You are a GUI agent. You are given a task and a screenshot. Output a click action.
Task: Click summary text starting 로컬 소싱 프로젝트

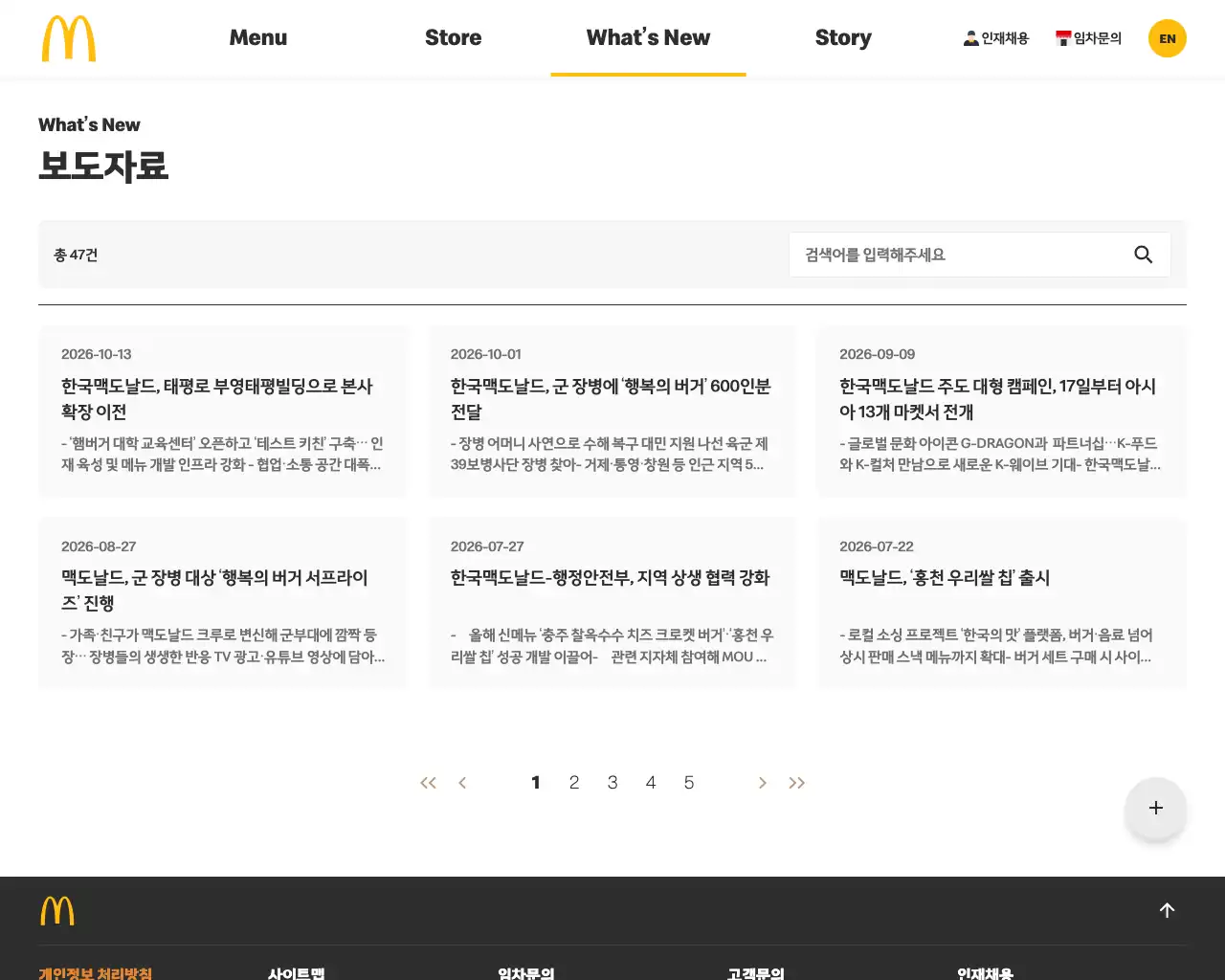pyautogui.click(x=996, y=646)
